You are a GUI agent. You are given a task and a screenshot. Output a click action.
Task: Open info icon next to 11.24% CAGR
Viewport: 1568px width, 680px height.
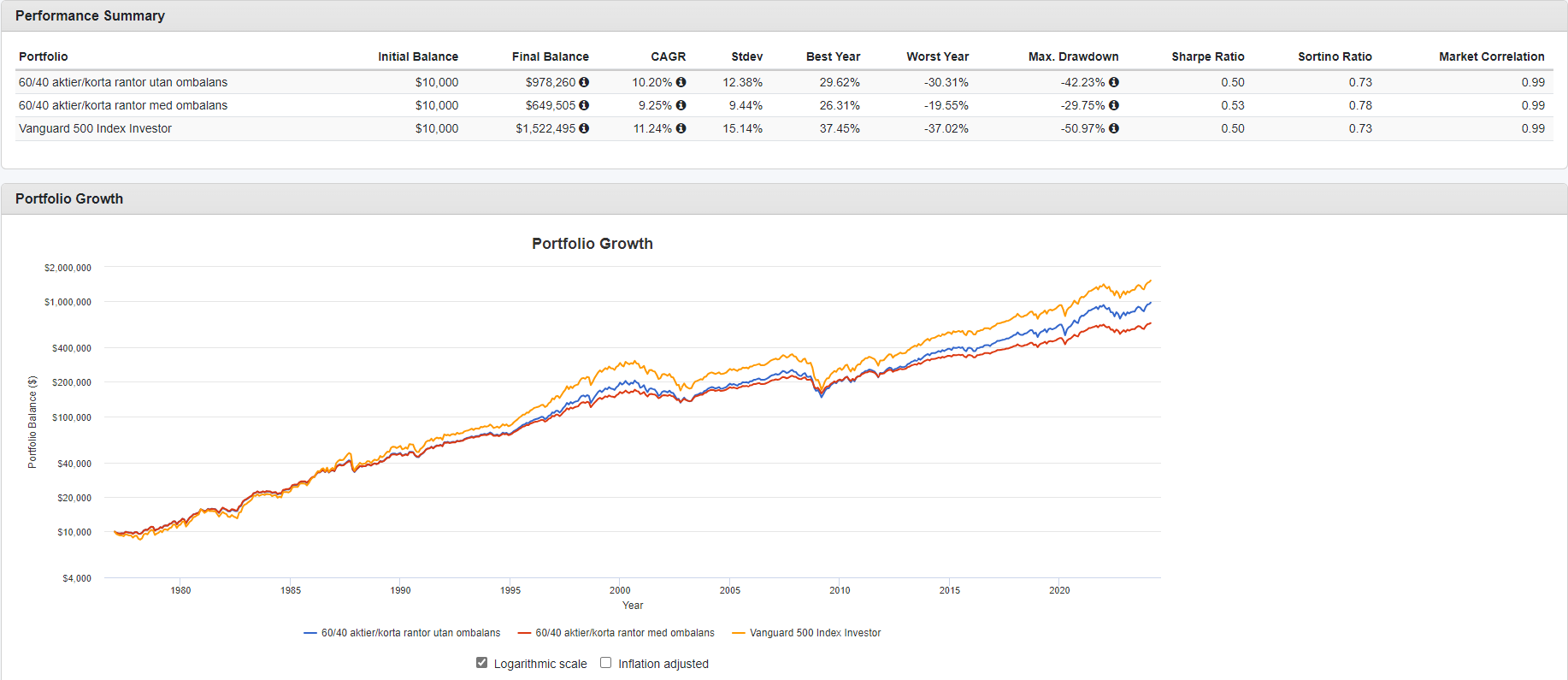pos(681,128)
